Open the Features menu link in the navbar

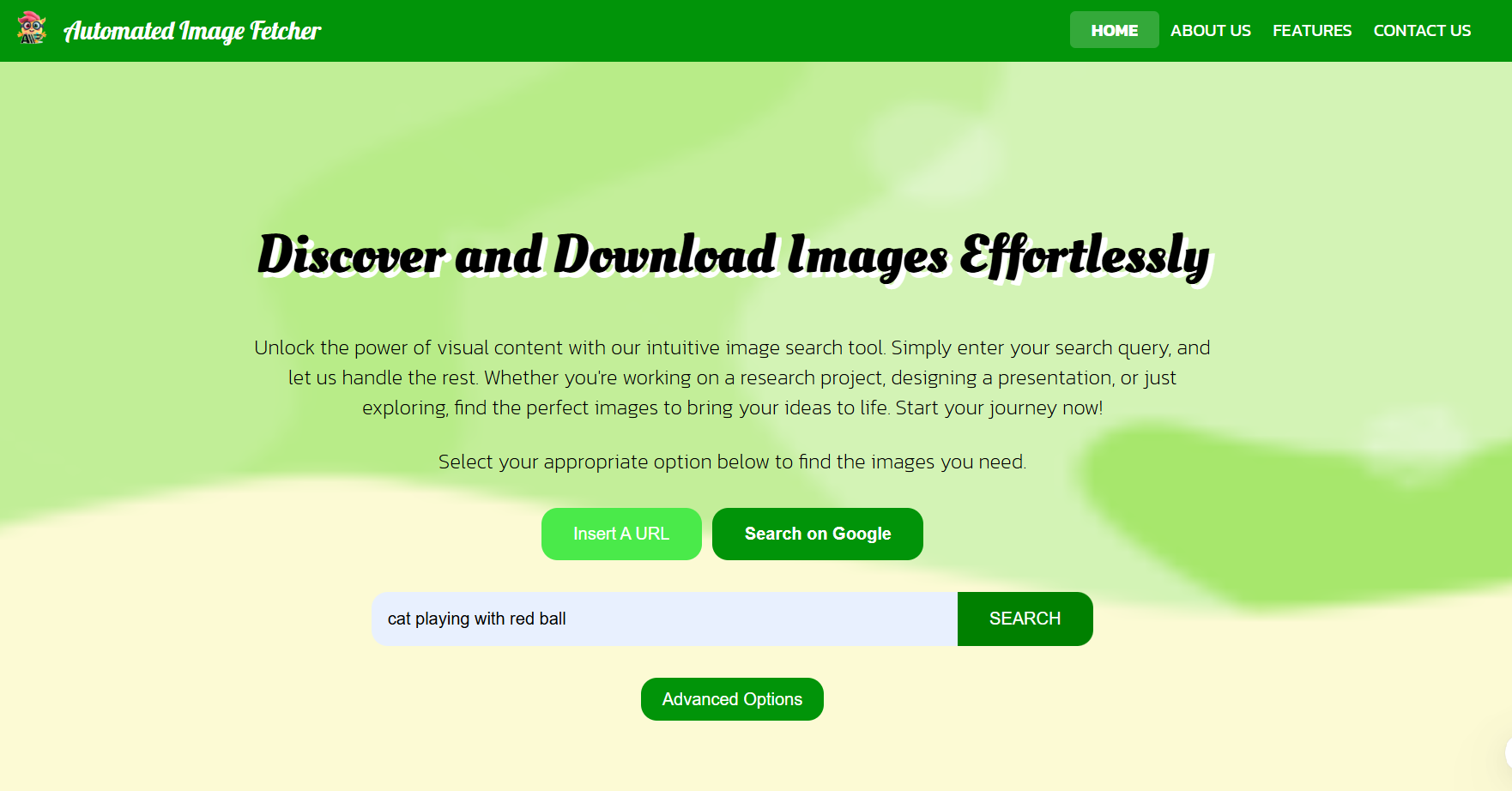(x=1311, y=29)
